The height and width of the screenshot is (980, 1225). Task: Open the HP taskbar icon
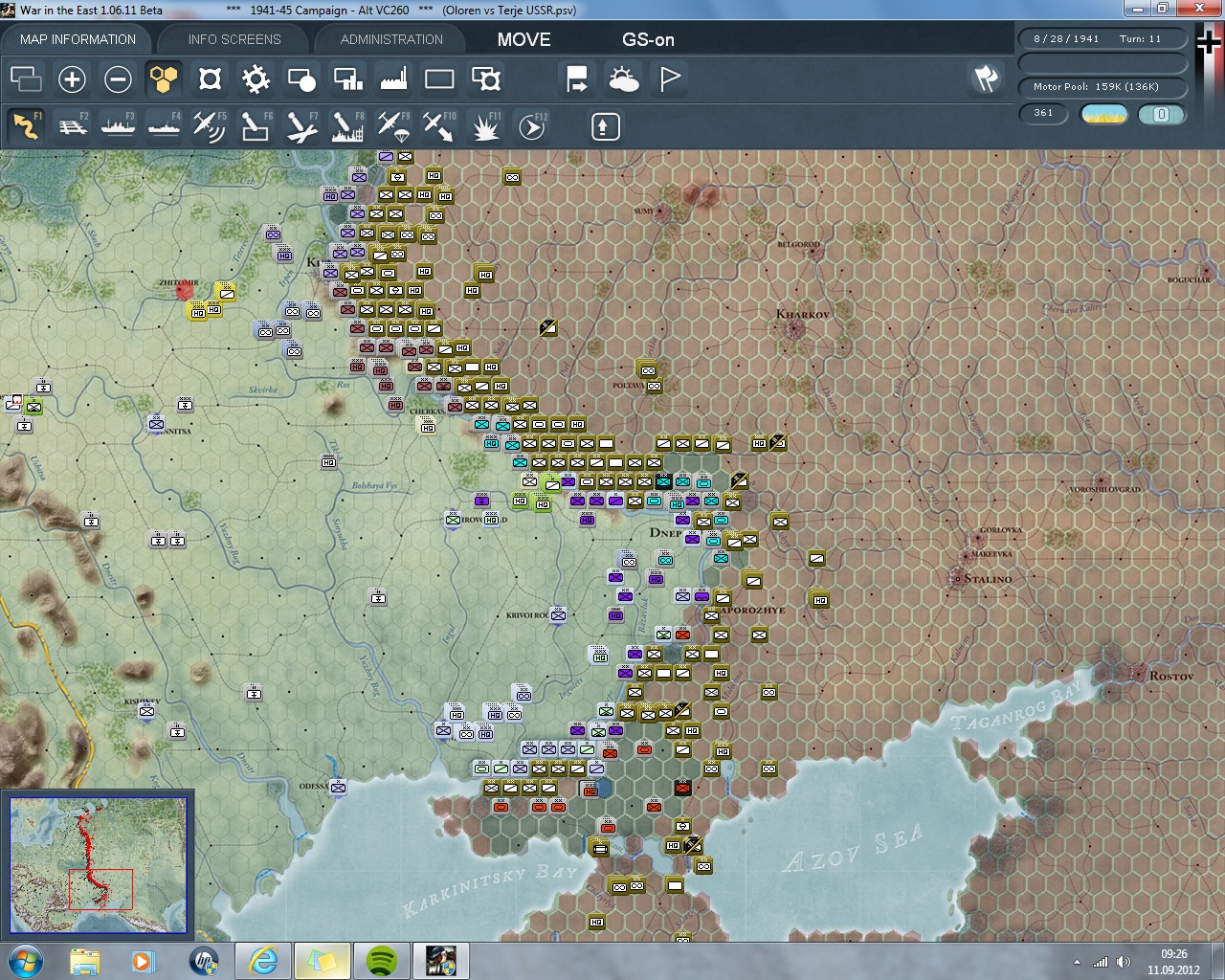pyautogui.click(x=204, y=961)
